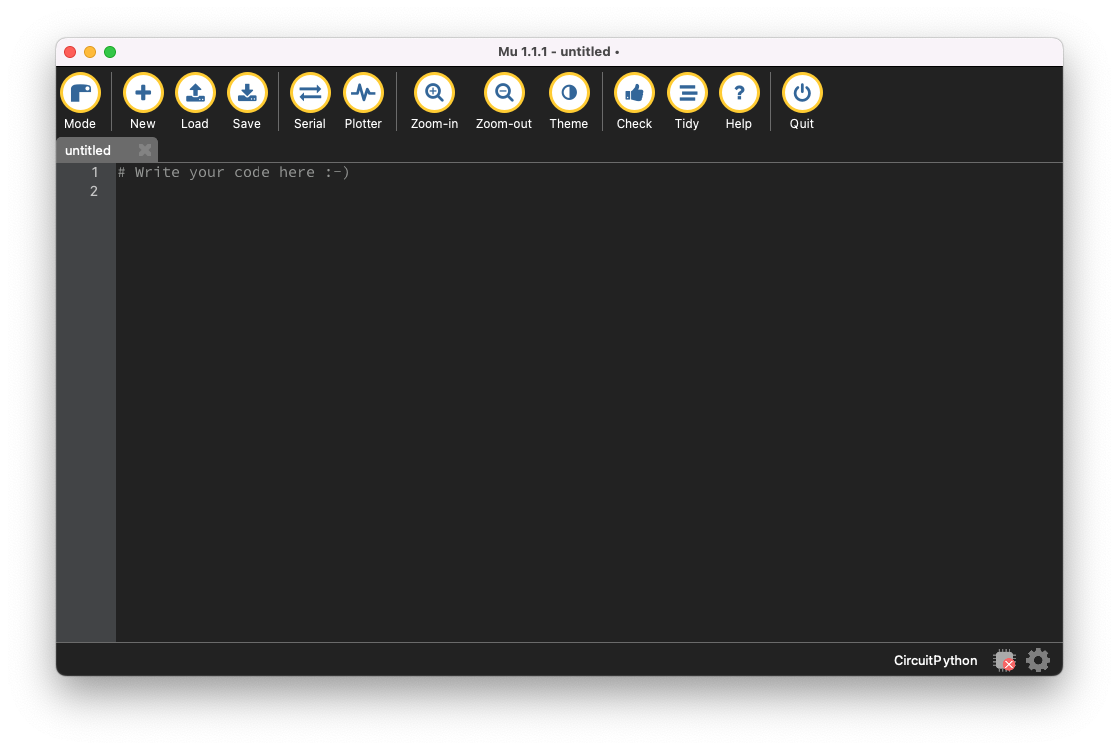Open a script using the Load icon
This screenshot has height=750, width=1119.
coord(194,92)
